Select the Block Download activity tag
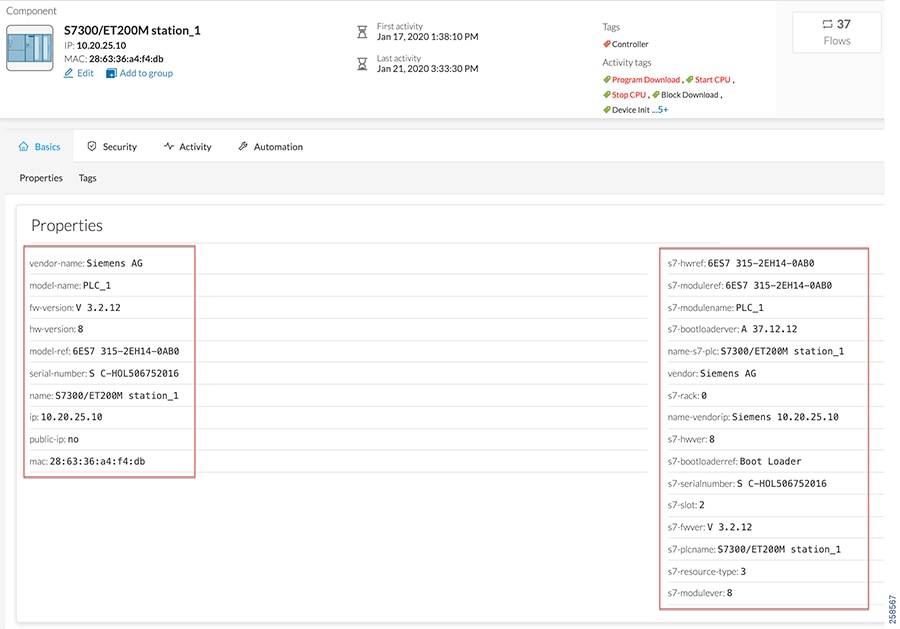The image size is (900, 629). [689, 95]
